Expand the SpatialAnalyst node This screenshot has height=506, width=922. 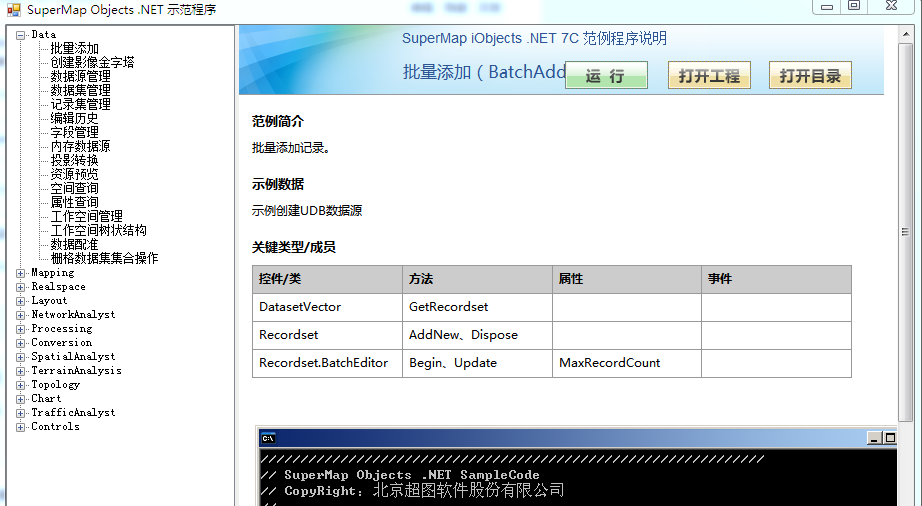[x=21, y=357]
